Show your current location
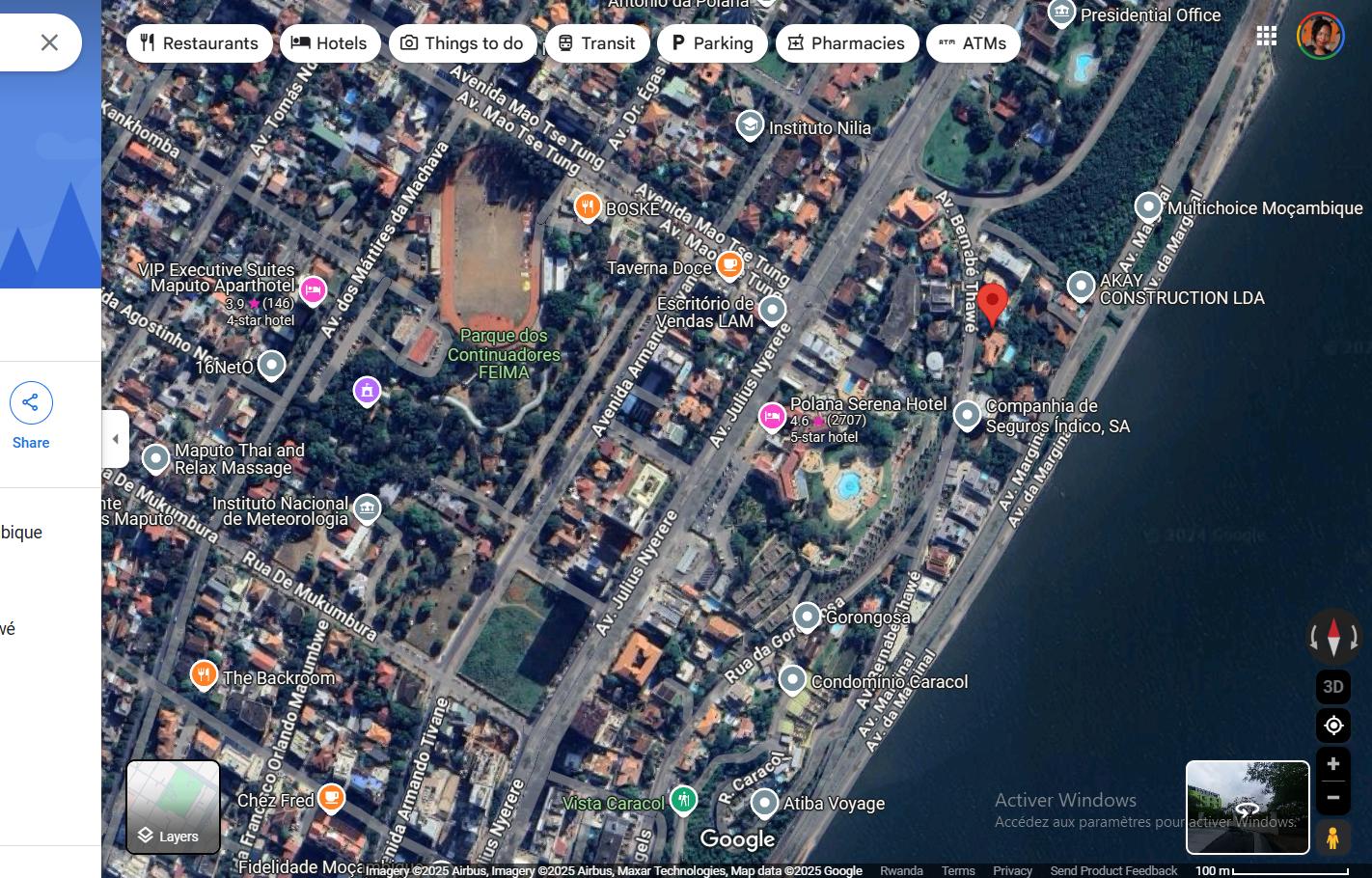The width and height of the screenshot is (1372, 878). pyautogui.click(x=1333, y=726)
